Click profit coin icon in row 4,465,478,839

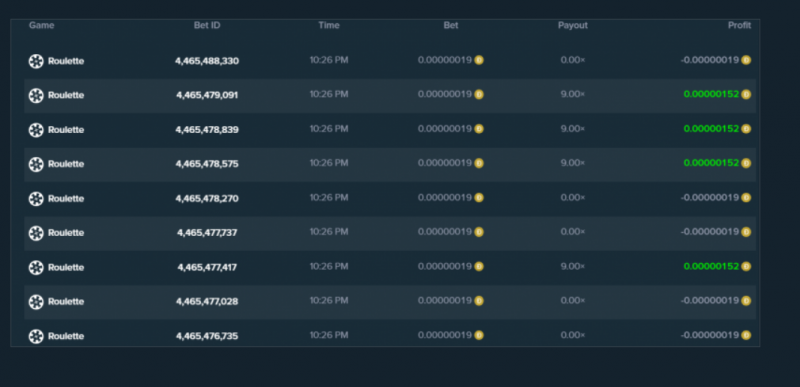746,129
